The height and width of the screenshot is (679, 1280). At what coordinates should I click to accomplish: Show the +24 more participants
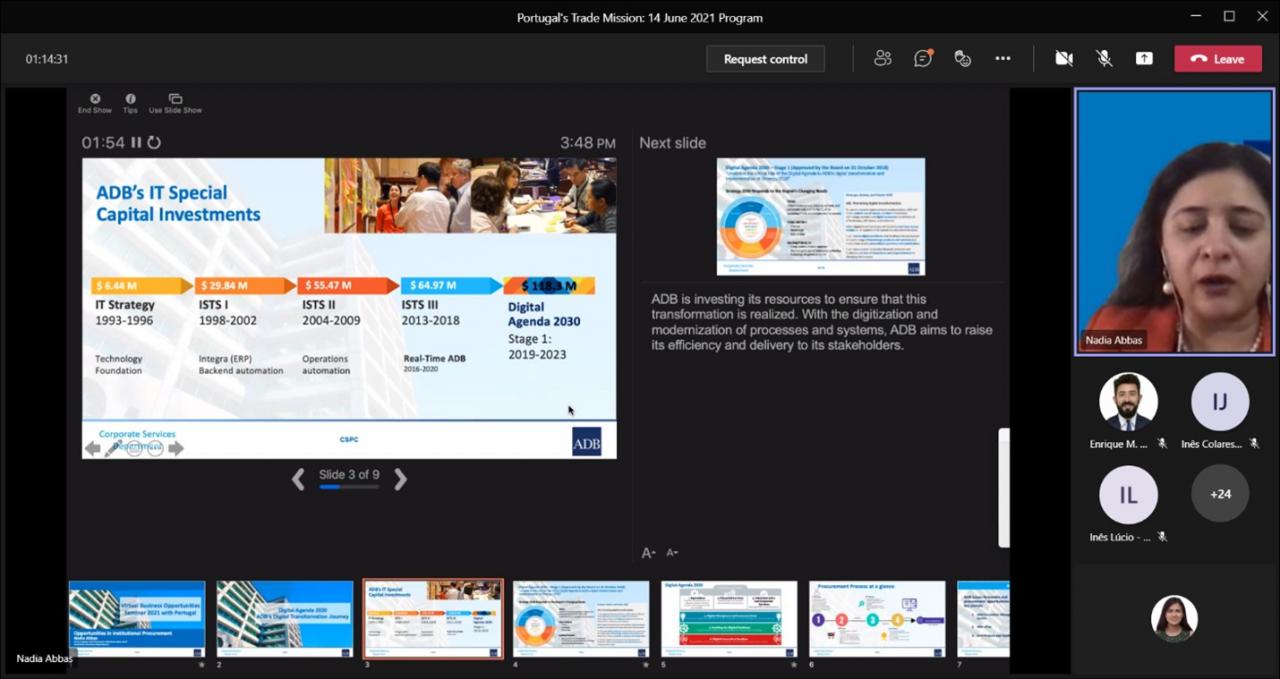(x=1220, y=494)
